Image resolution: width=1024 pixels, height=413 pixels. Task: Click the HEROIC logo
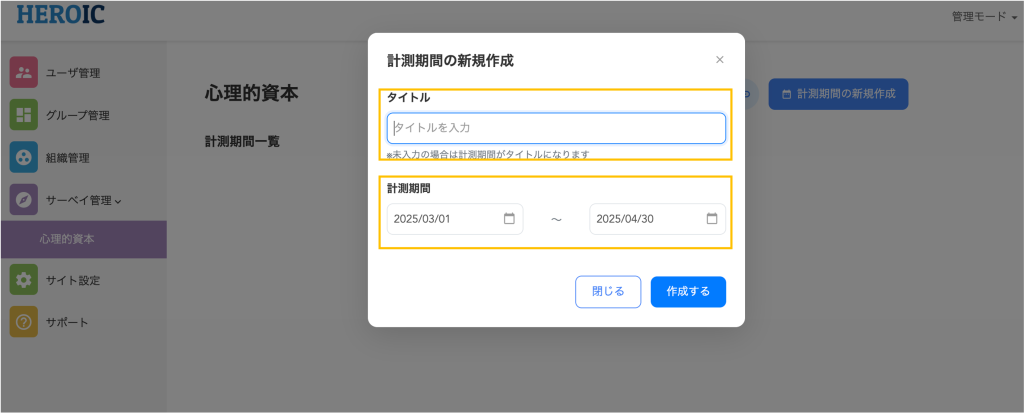click(61, 14)
